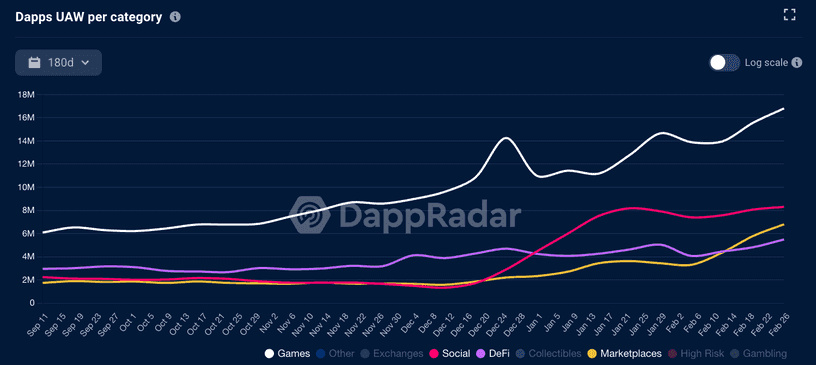
Task: Hide the Marketplaces legend series
Action: 624,354
